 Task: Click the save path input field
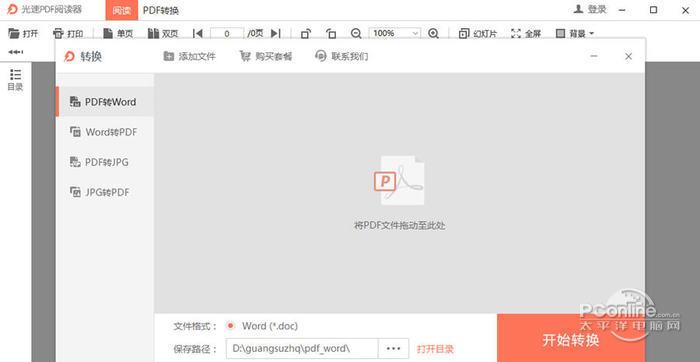302,349
